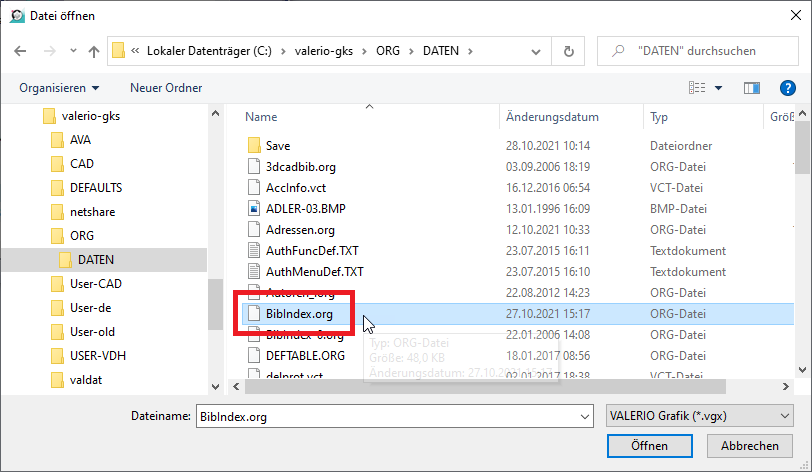Open the Help question mark icon

pyautogui.click(x=786, y=88)
